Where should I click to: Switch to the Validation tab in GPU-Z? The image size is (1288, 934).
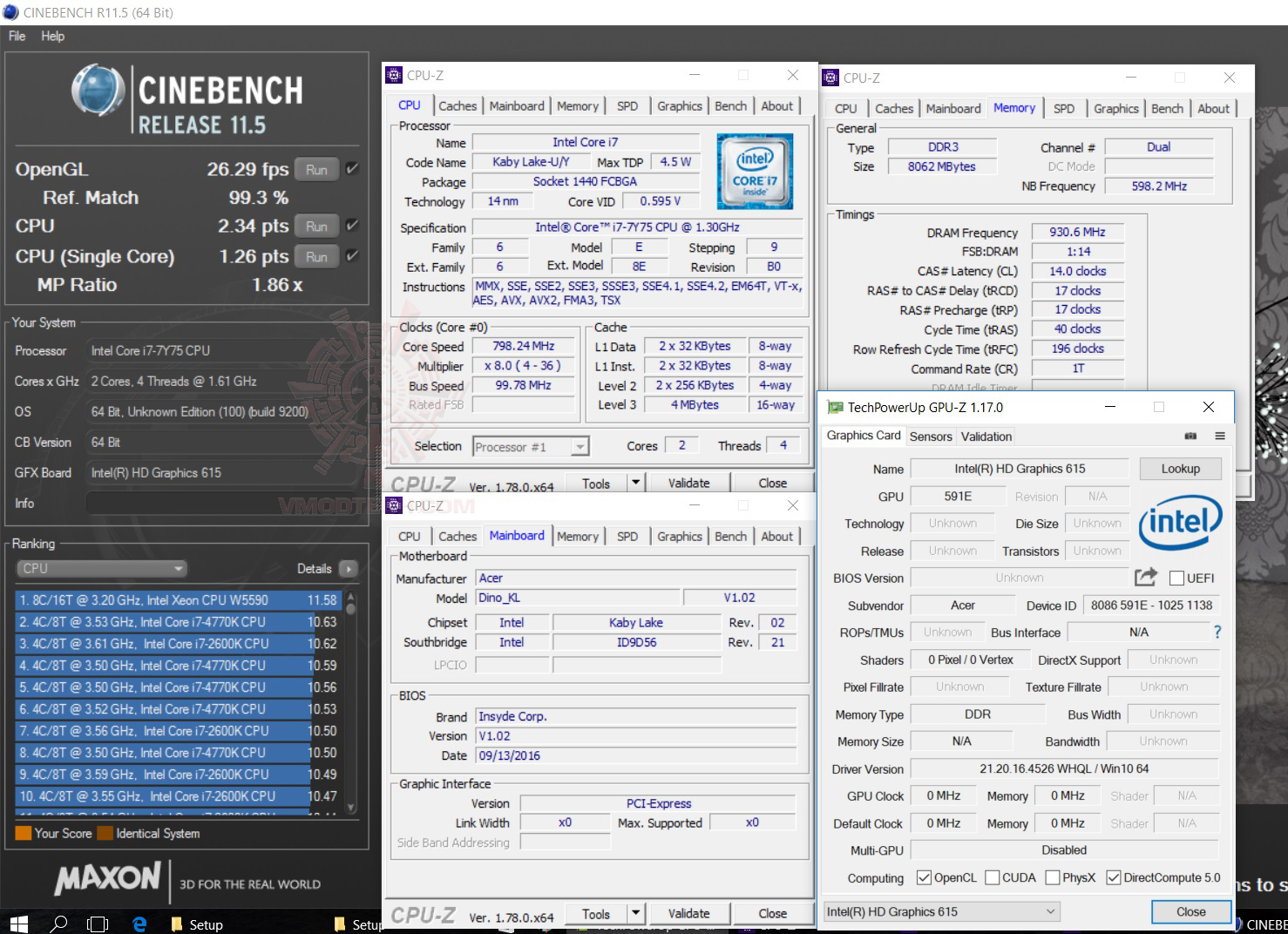[x=986, y=437]
